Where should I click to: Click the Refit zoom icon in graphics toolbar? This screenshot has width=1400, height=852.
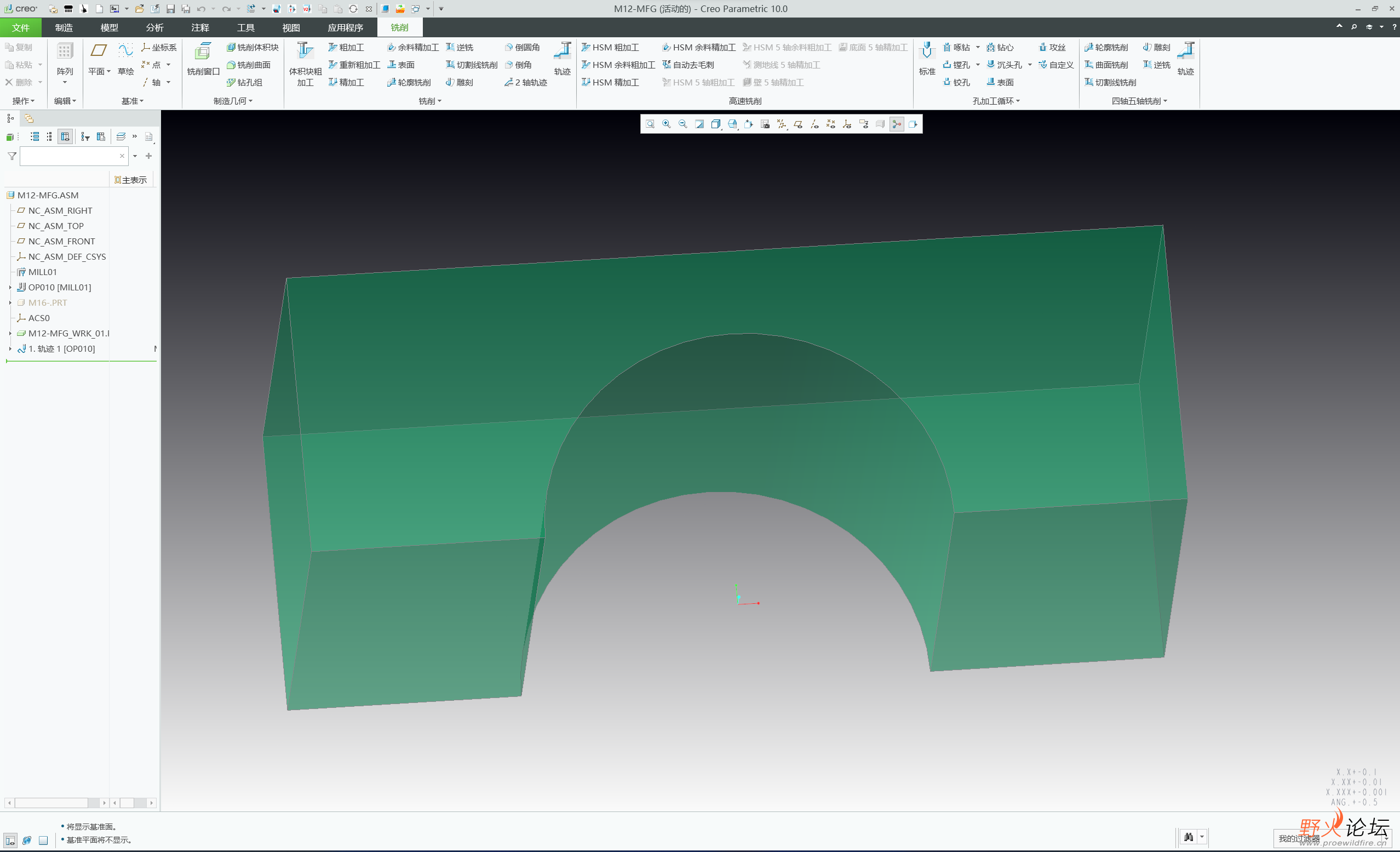(650, 124)
